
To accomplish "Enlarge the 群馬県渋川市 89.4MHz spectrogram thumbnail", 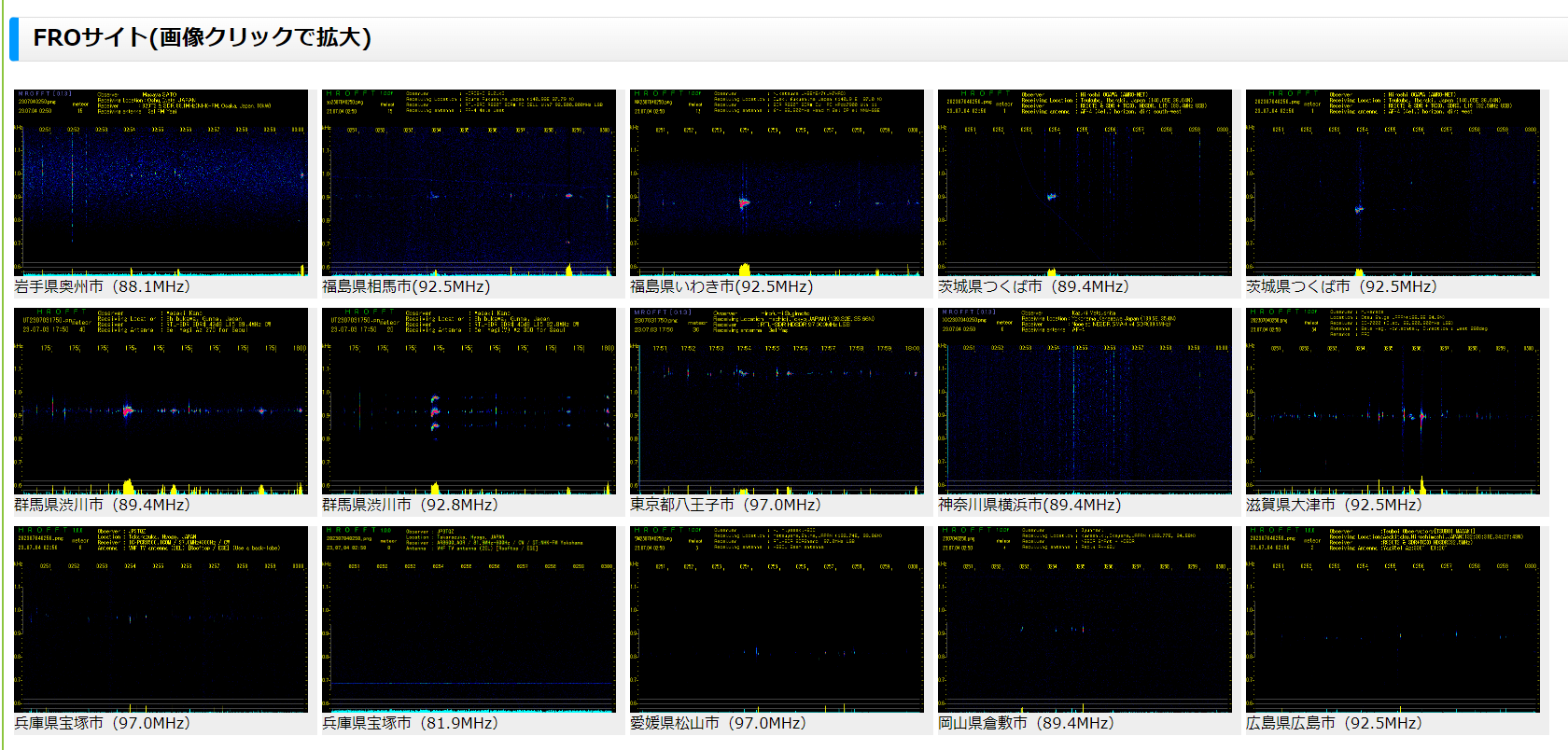I will point(161,401).
